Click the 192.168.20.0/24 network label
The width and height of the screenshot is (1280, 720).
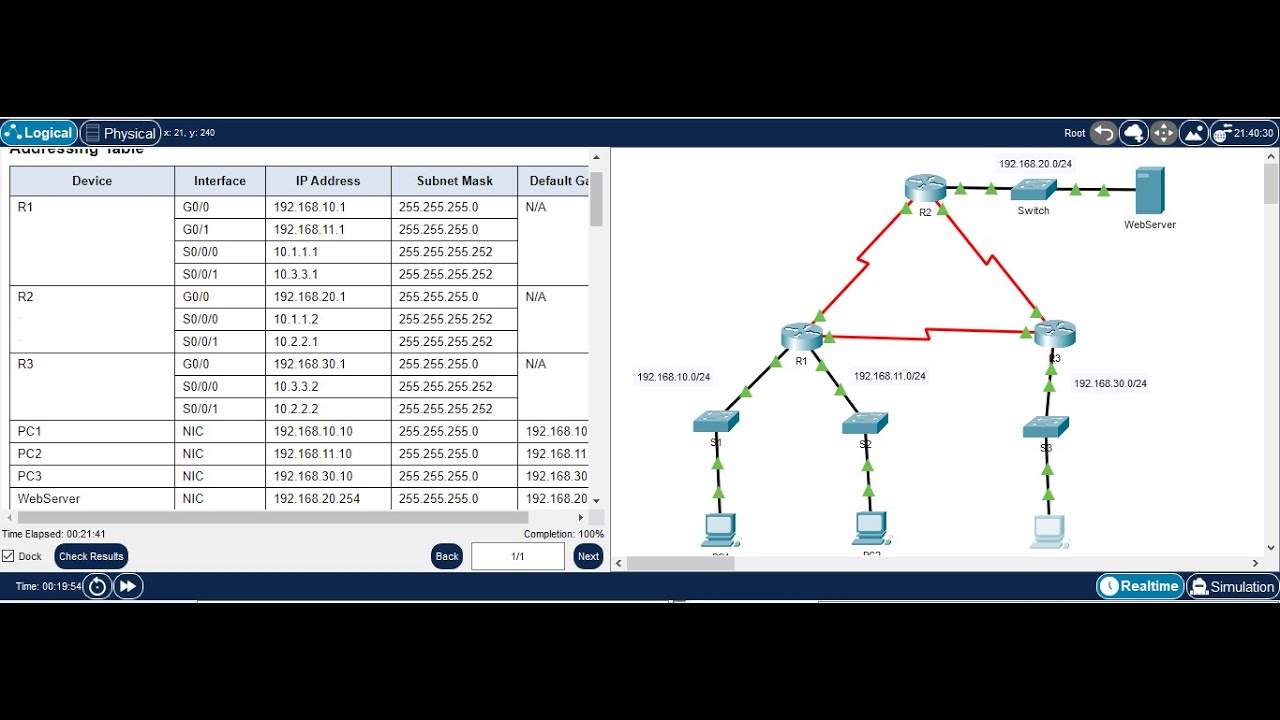1035,164
